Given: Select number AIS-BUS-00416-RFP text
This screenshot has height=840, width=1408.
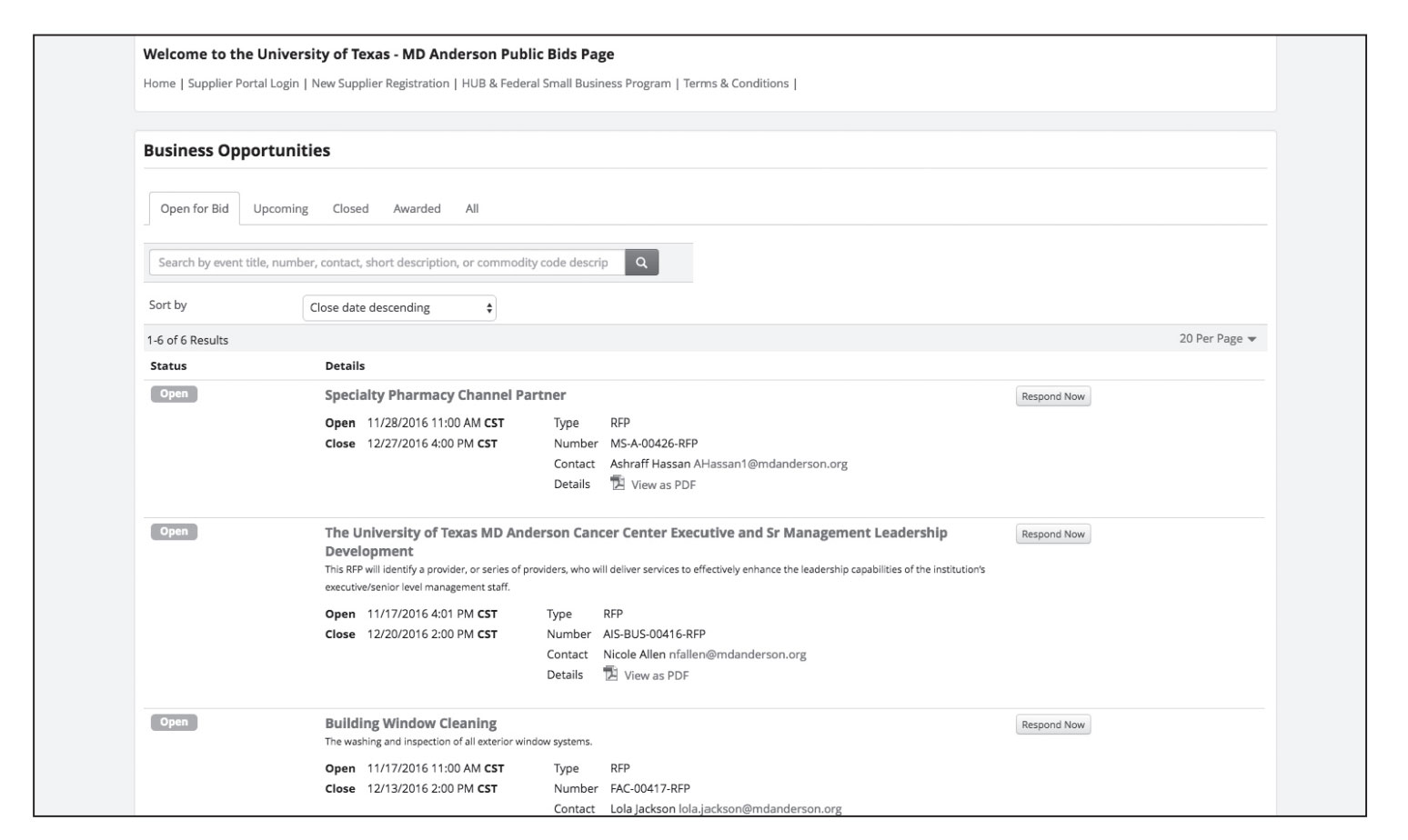Looking at the screenshot, I should tap(654, 635).
